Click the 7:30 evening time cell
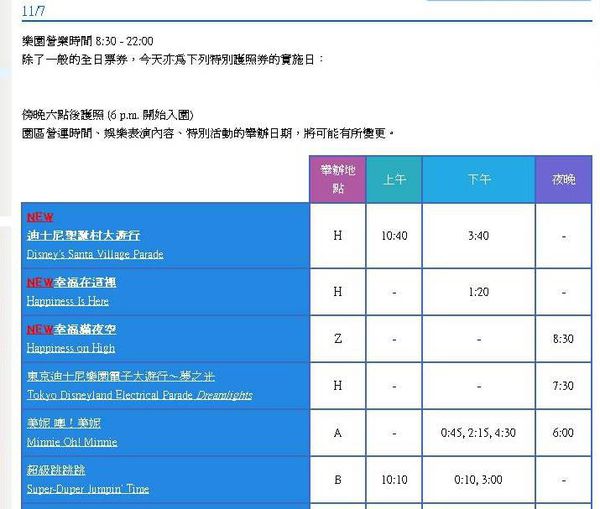 pos(564,386)
